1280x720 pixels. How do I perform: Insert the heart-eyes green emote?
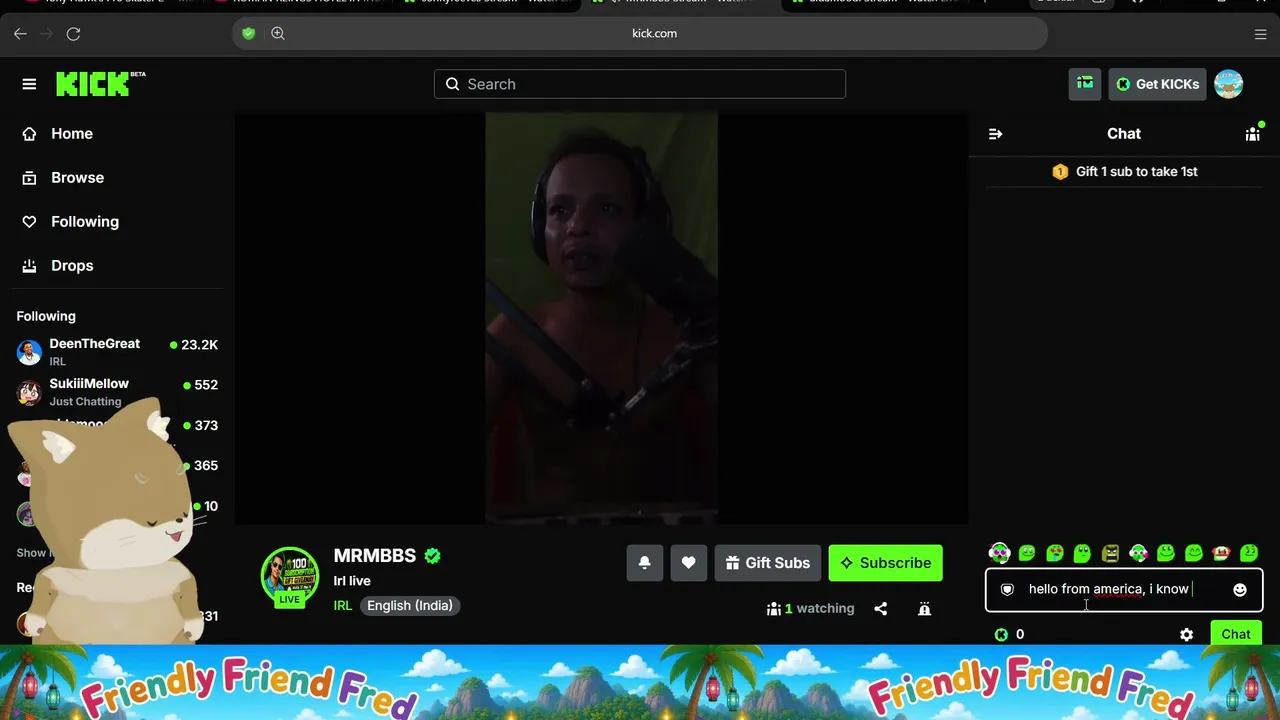(x=1055, y=552)
